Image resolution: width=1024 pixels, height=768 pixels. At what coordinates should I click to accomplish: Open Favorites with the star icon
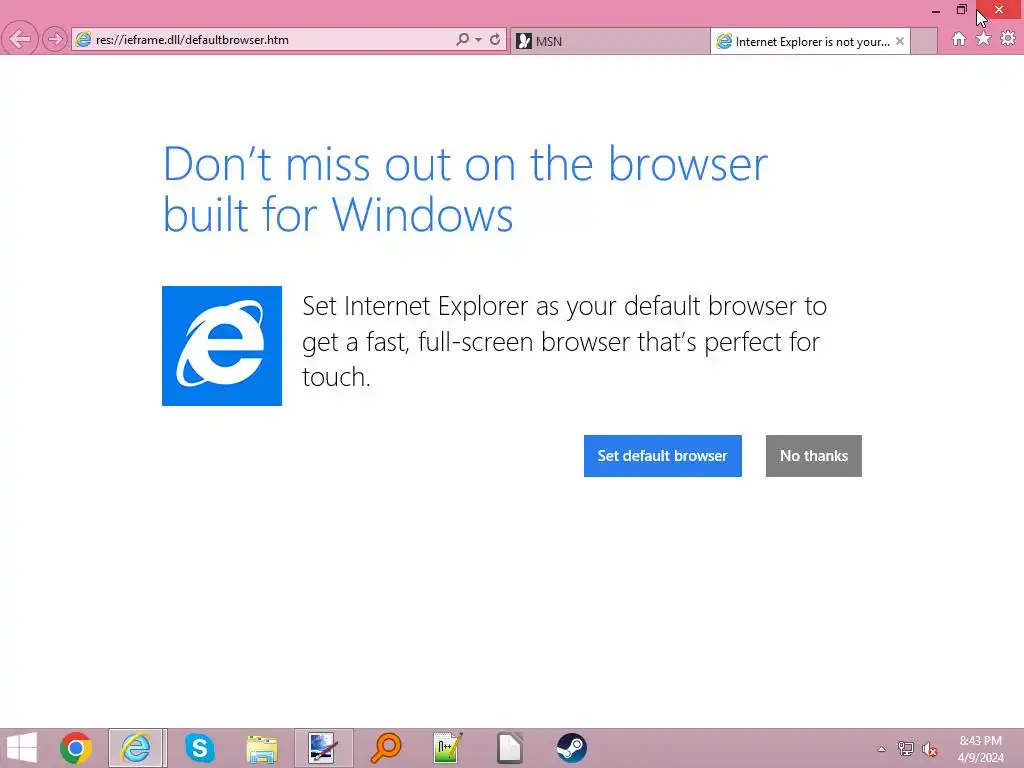tap(983, 39)
